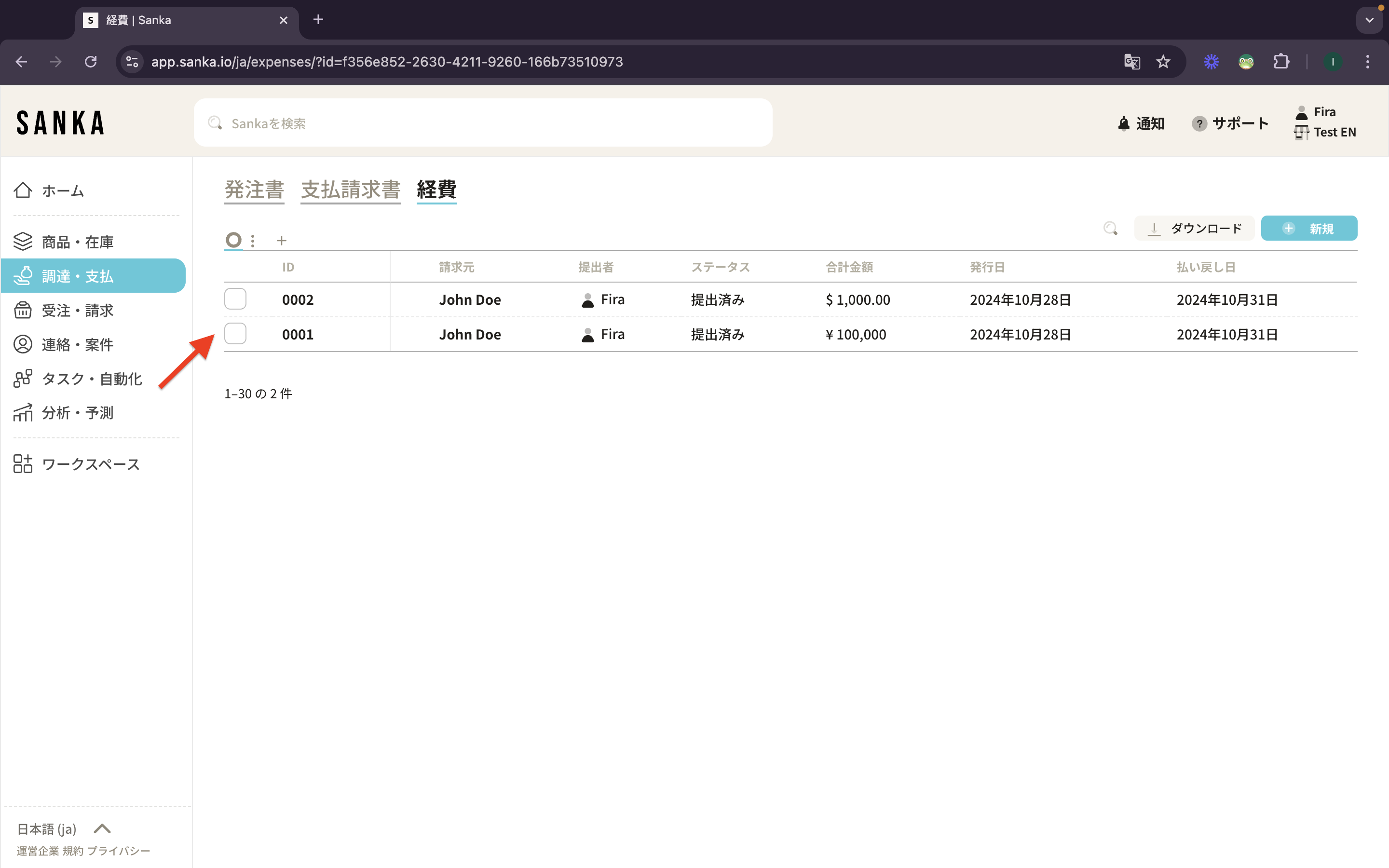
Task: Switch to the 支払請求書 tab
Action: [351, 190]
